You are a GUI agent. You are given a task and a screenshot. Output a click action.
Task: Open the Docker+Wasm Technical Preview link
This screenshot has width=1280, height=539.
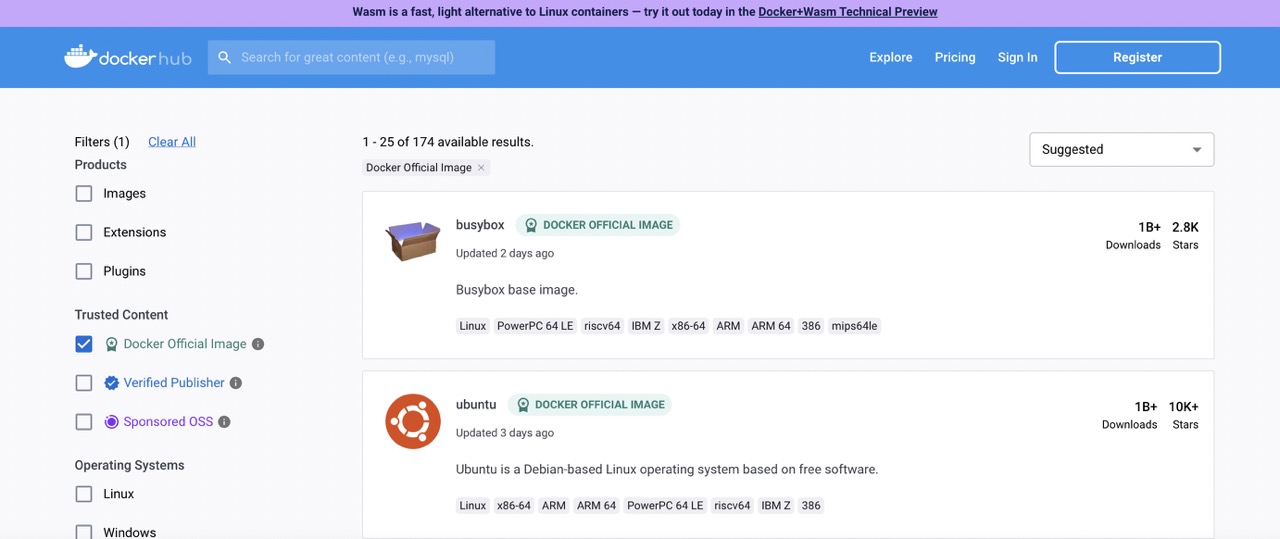pyautogui.click(x=848, y=12)
